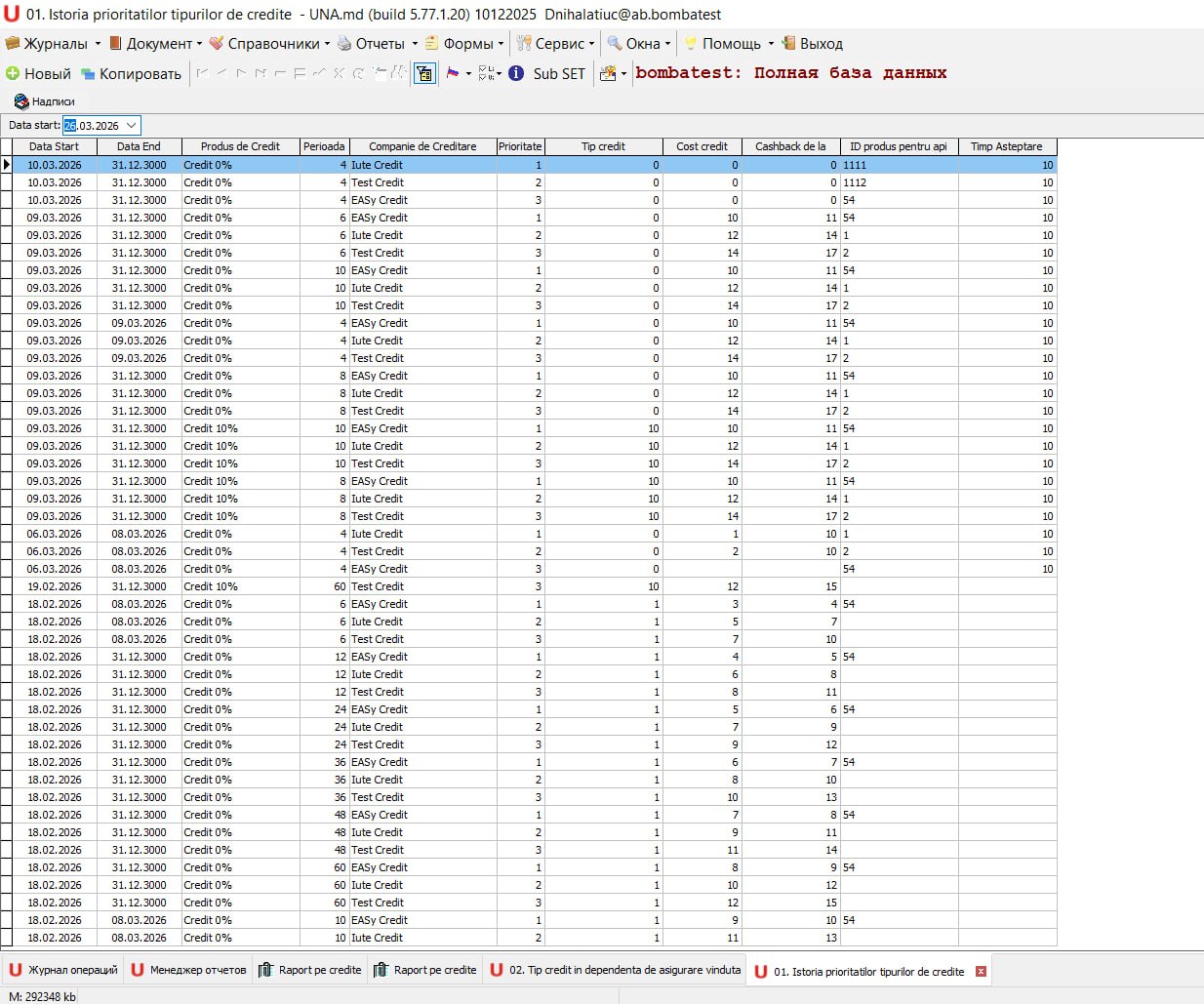
Task: Click the Data End column header
Action: [139, 146]
